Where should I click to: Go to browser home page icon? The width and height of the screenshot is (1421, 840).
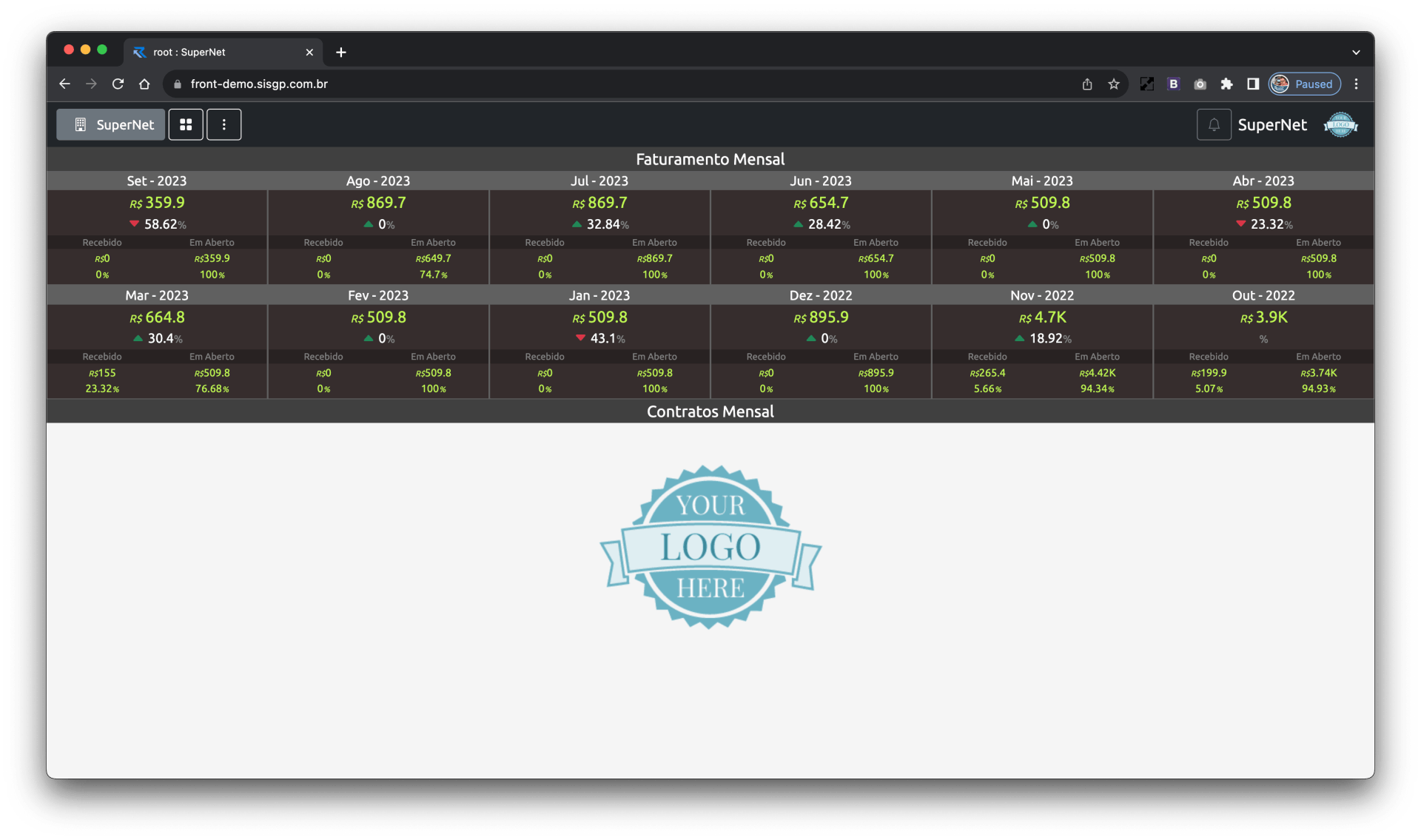(144, 84)
